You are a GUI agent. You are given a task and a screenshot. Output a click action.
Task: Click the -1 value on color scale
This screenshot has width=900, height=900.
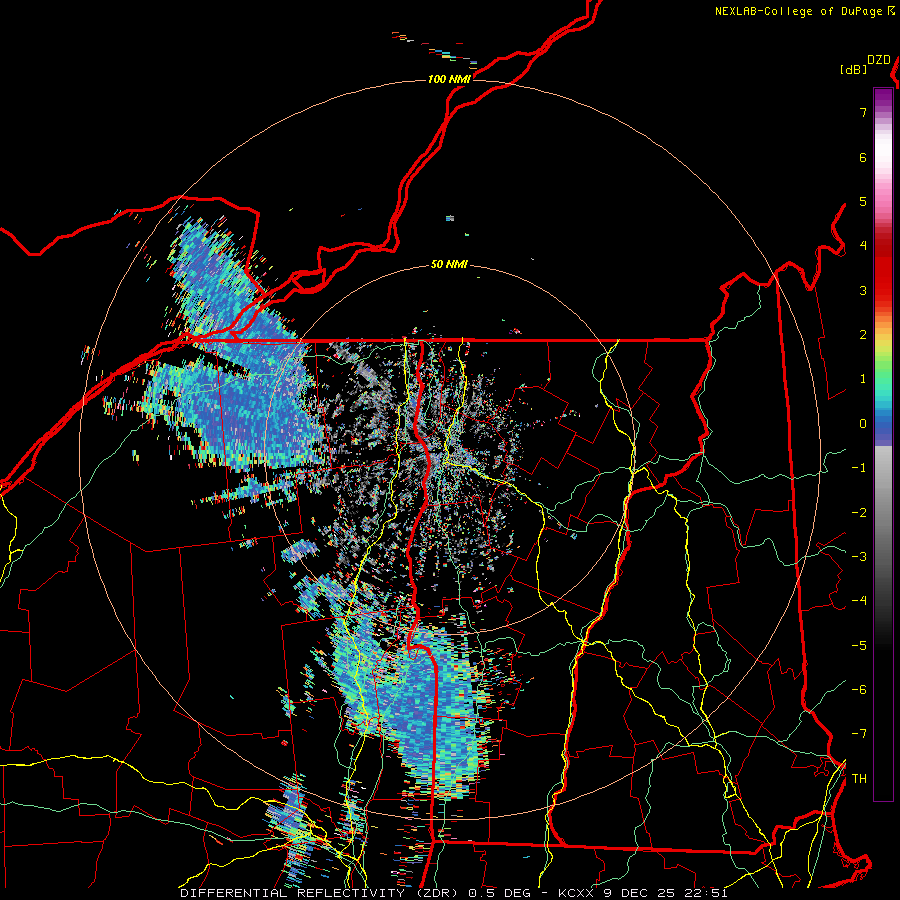(x=859, y=468)
